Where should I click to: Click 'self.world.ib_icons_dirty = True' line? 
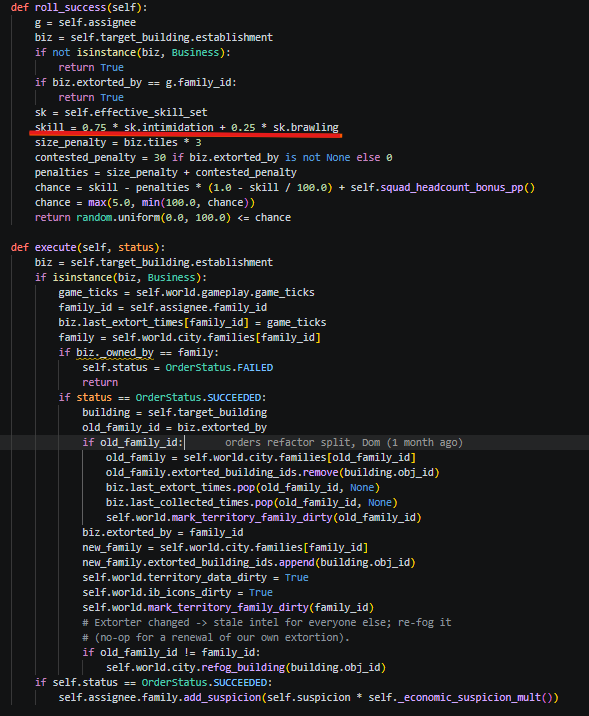(x=178, y=592)
